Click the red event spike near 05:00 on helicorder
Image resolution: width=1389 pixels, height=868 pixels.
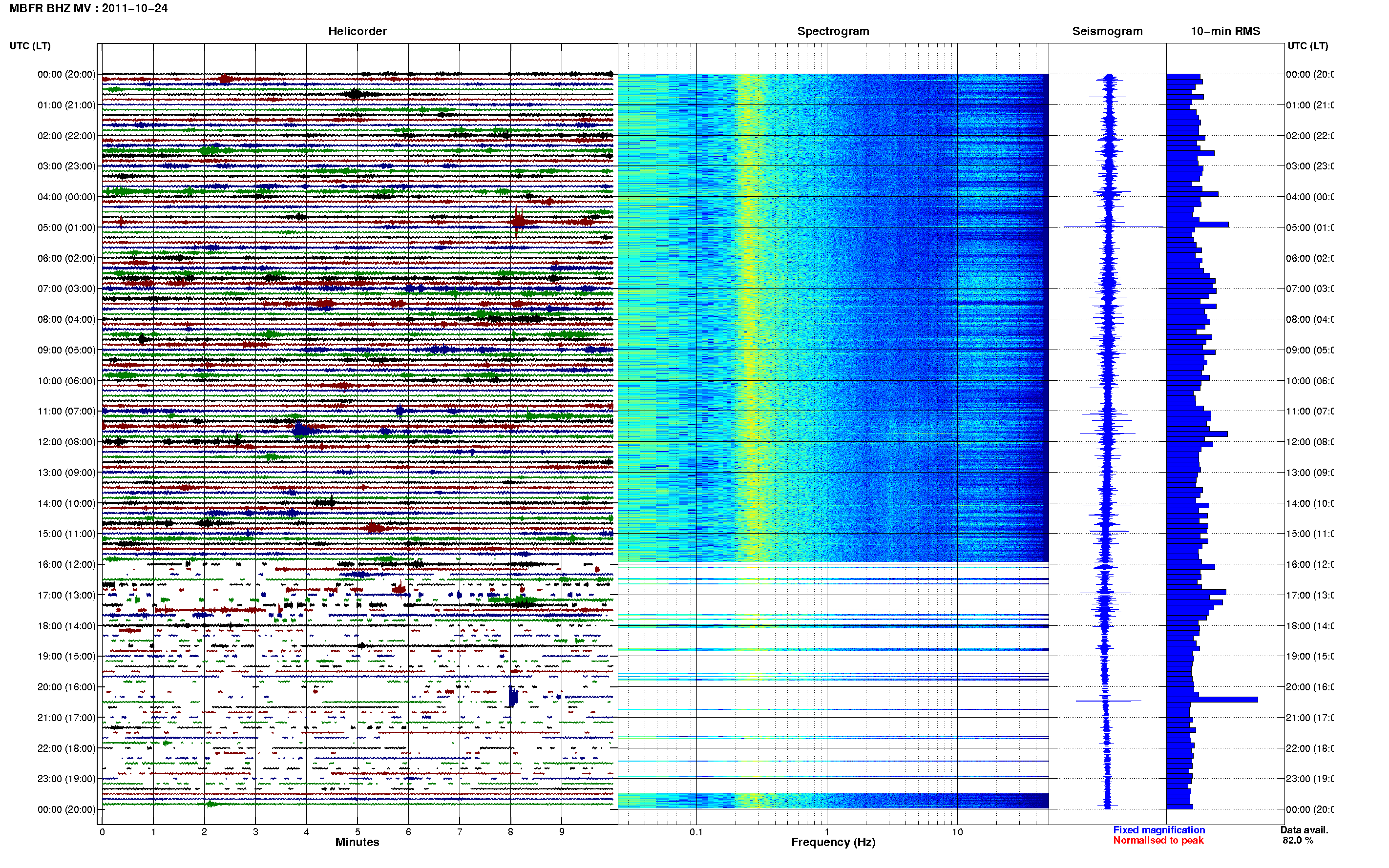(x=517, y=221)
